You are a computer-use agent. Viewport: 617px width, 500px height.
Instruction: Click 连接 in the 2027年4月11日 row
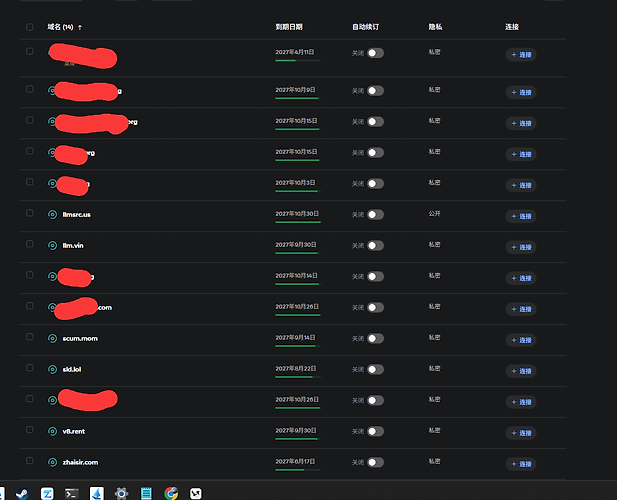(x=521, y=55)
